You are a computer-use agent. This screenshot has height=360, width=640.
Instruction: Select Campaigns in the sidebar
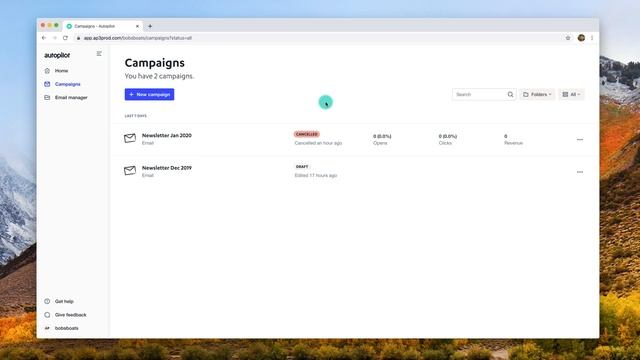68,84
